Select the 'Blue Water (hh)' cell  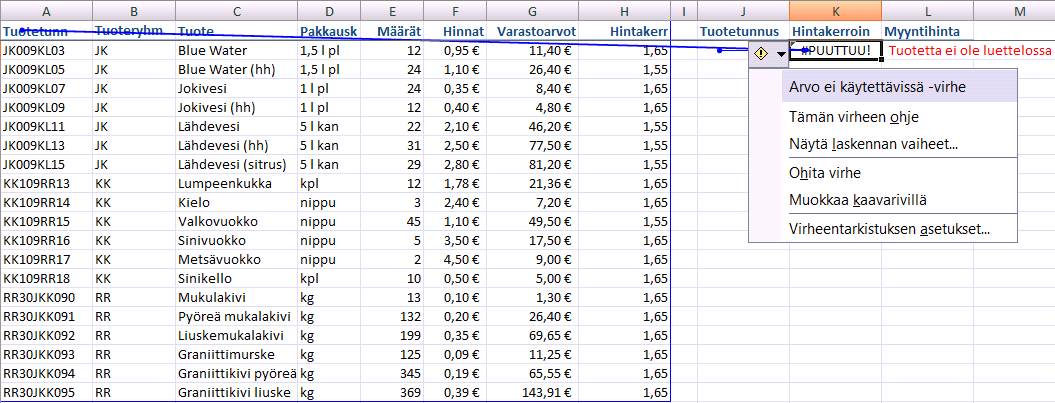coord(237,69)
